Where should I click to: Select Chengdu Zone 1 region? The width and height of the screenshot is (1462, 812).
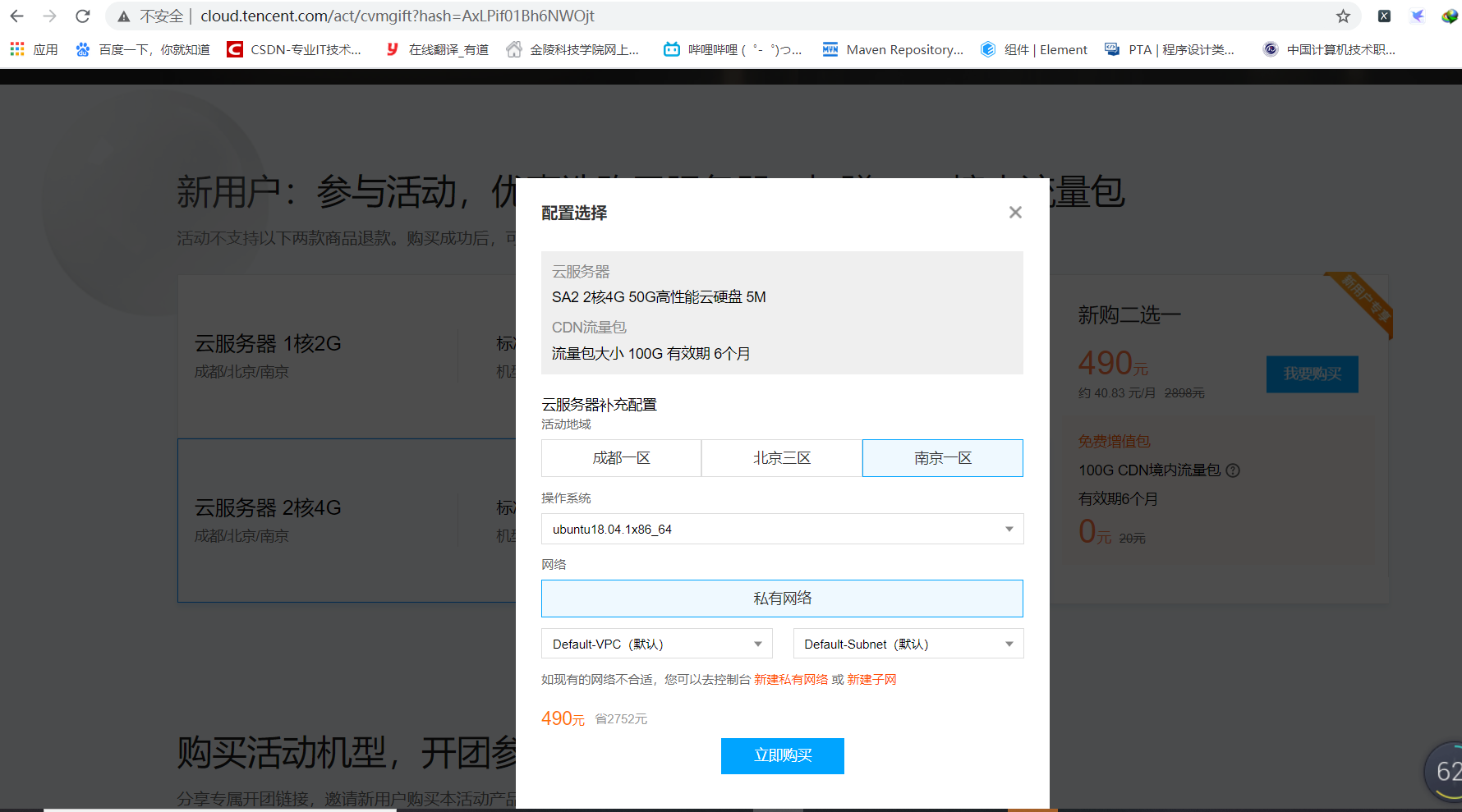click(x=621, y=458)
